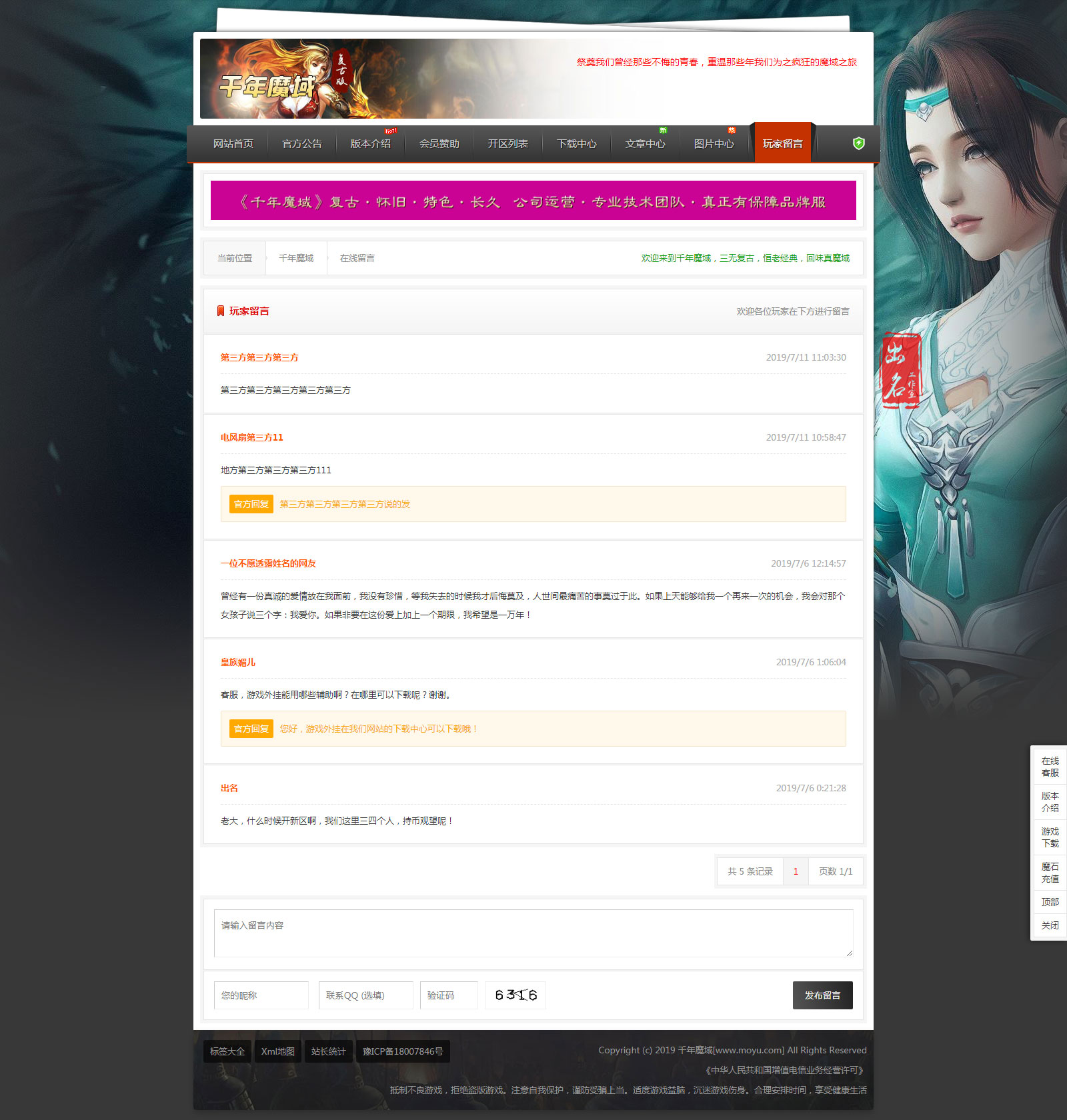Jump to 顶部 via floating sidebar

pos(1050,902)
